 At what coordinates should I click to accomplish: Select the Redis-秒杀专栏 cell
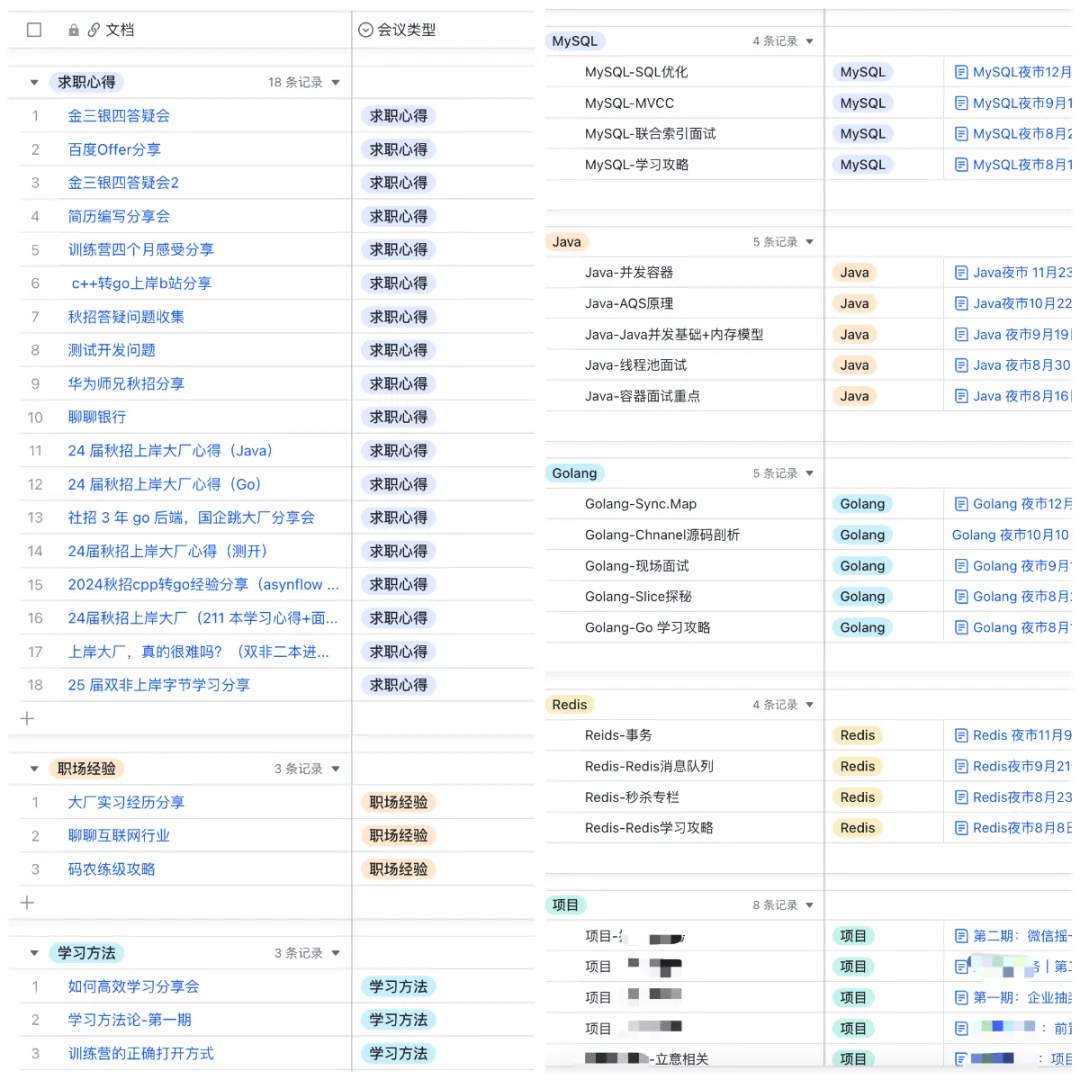pyautogui.click(x=685, y=797)
